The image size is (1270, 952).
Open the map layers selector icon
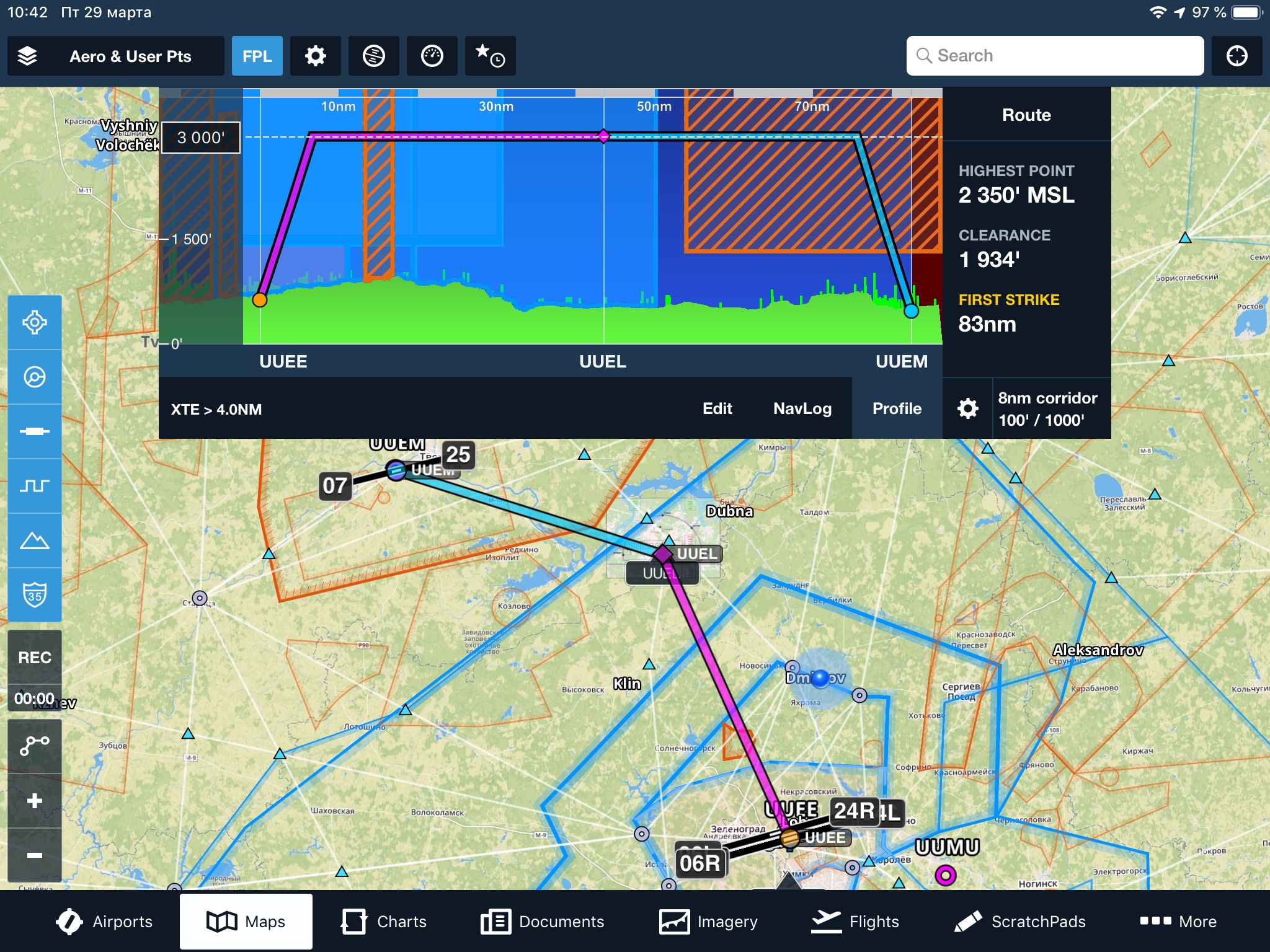27,56
